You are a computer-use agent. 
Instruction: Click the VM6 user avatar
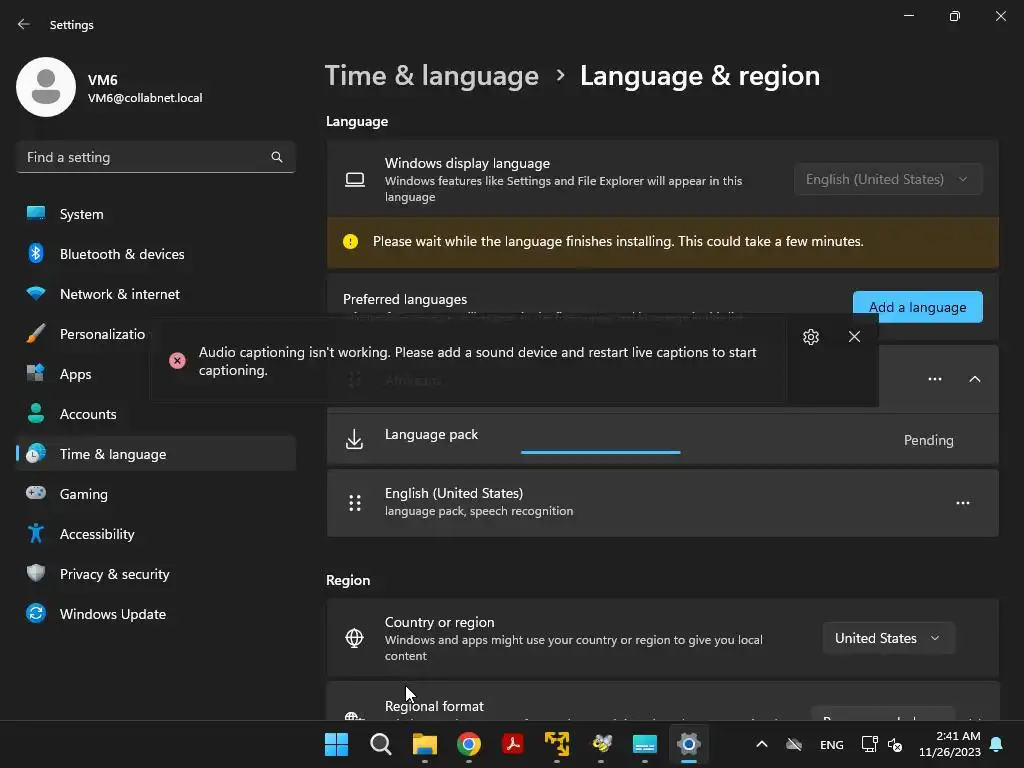click(x=46, y=87)
